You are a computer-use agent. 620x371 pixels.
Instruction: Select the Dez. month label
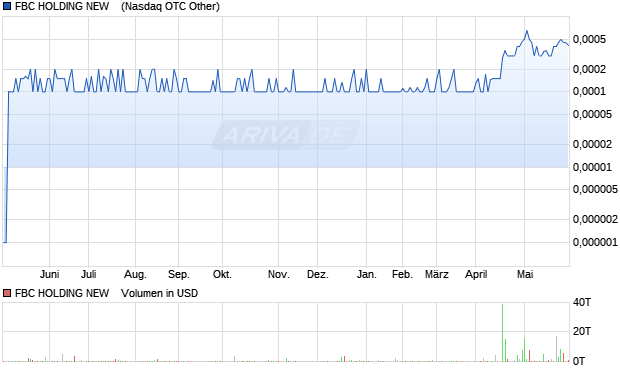pos(318,274)
